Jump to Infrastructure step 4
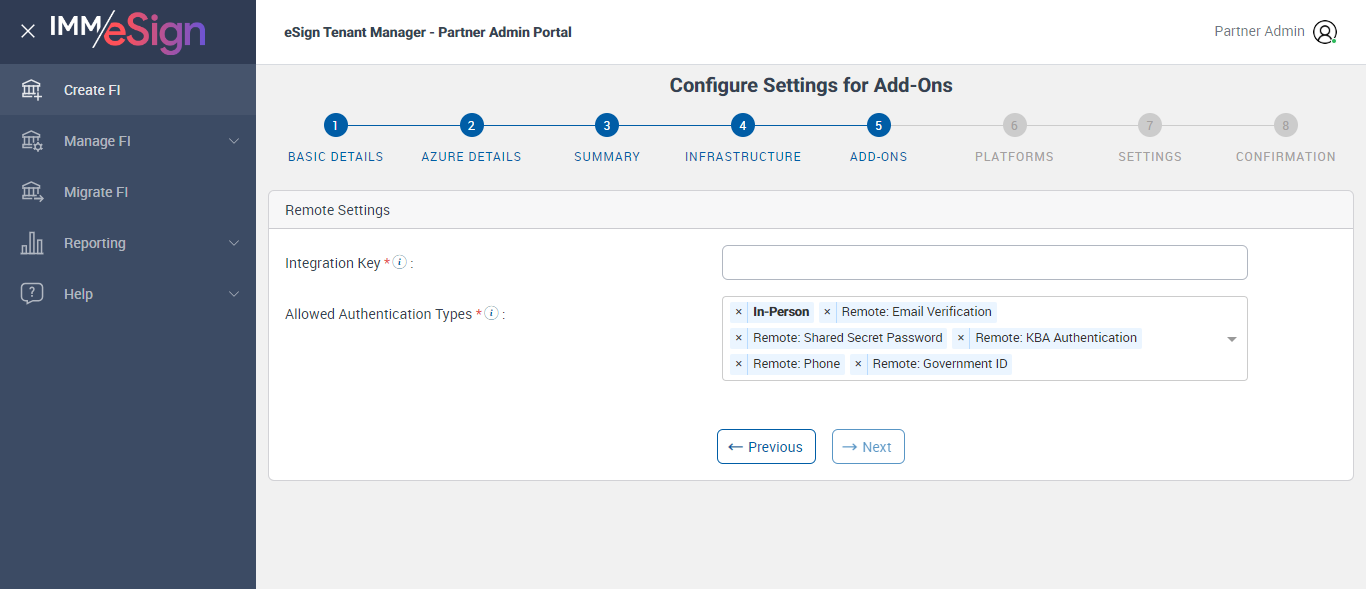 point(742,126)
